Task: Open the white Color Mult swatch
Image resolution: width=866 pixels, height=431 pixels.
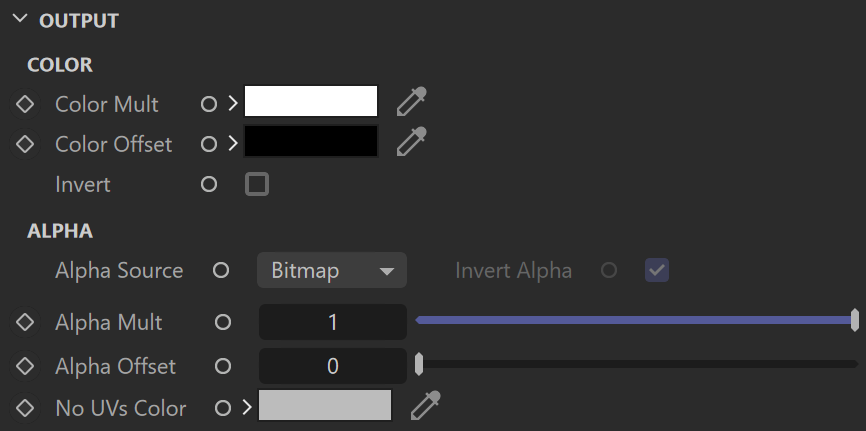Action: coord(311,101)
